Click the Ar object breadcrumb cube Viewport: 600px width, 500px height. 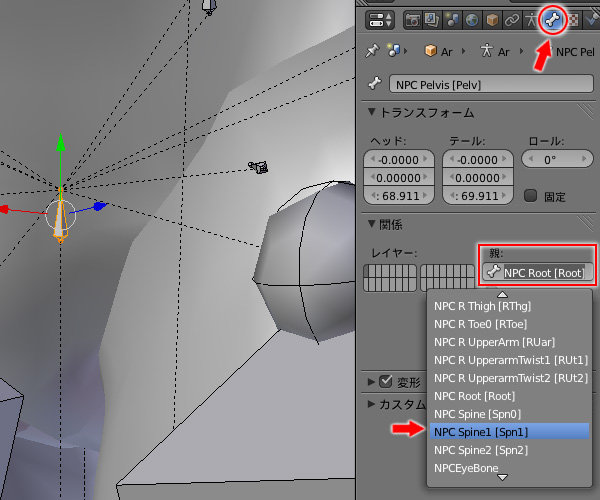pyautogui.click(x=431, y=50)
